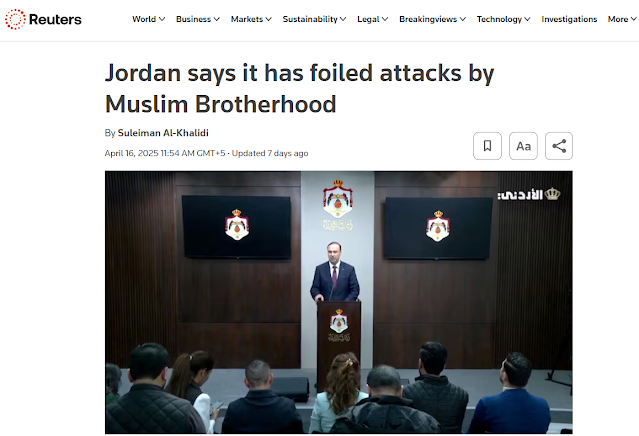Viewport: 639px width, 436px height.
Task: Go to the Investigations section
Action: [569, 19]
